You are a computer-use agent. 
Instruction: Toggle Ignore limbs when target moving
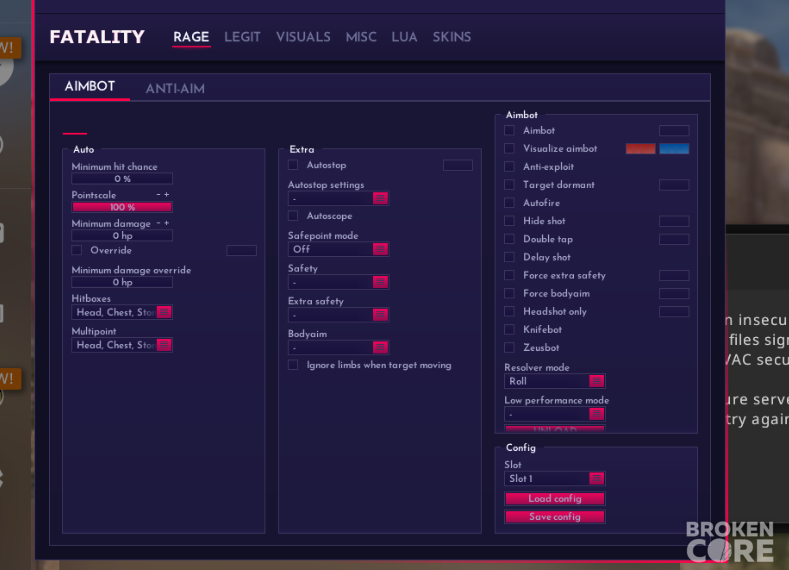pyautogui.click(x=293, y=365)
